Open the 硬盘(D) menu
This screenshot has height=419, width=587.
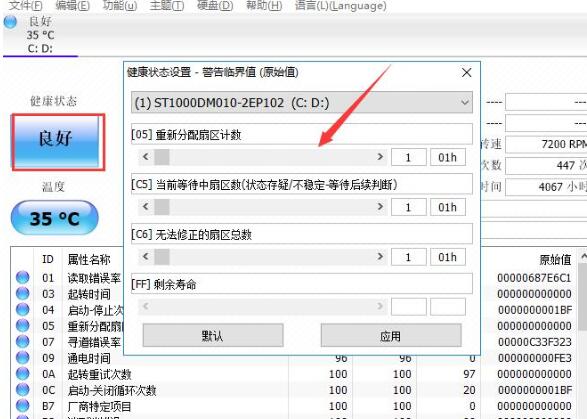pyautogui.click(x=215, y=6)
